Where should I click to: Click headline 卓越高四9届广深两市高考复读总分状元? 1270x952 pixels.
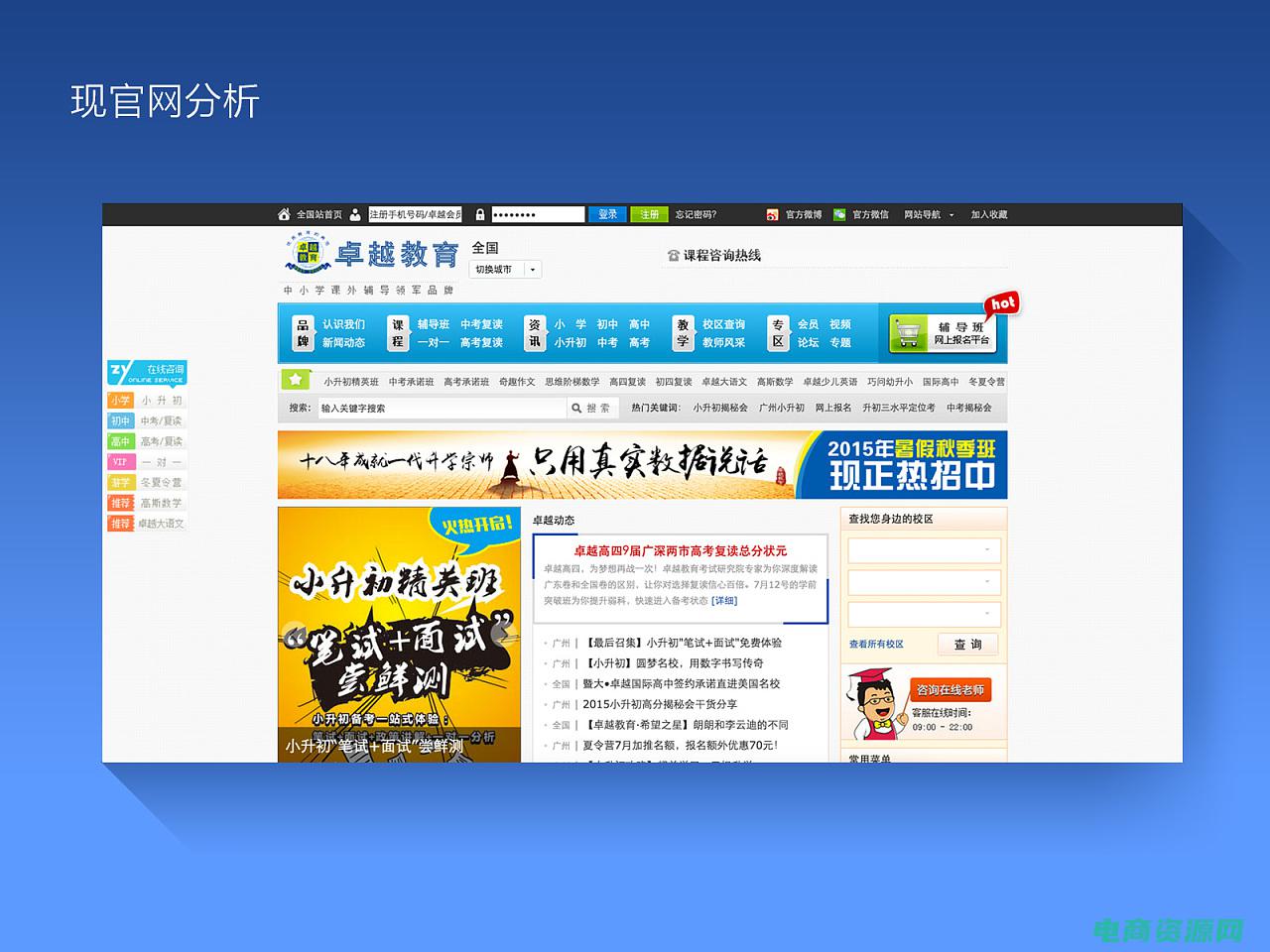(x=681, y=550)
